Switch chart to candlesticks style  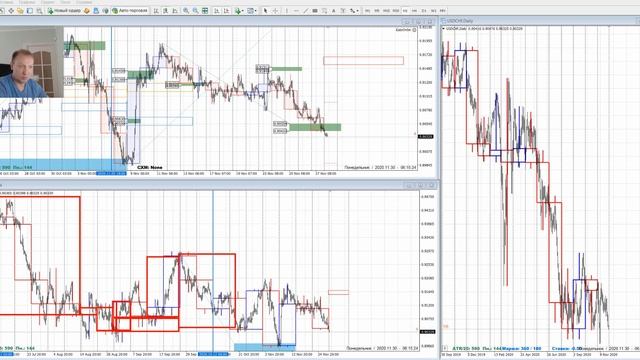click(165, 11)
